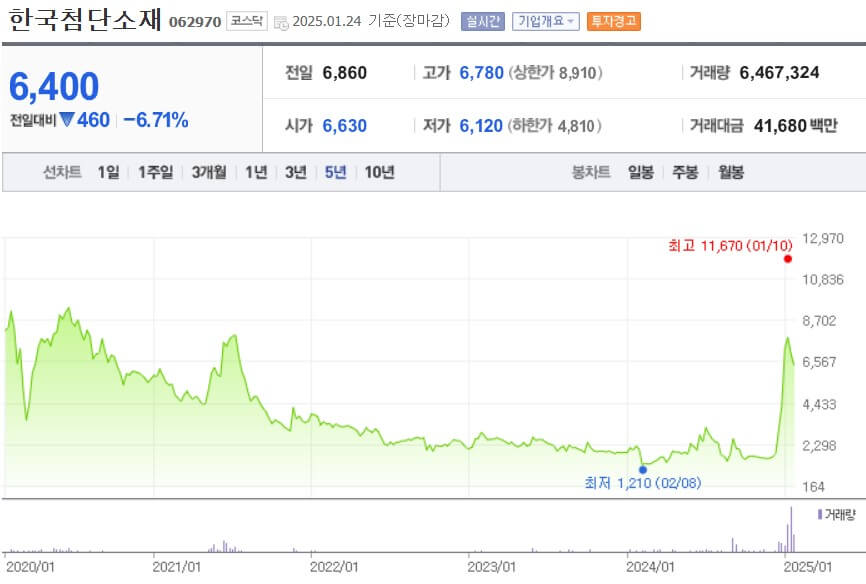Switch to 일봉 candlestick chart
The width and height of the screenshot is (866, 584).
pos(641,172)
